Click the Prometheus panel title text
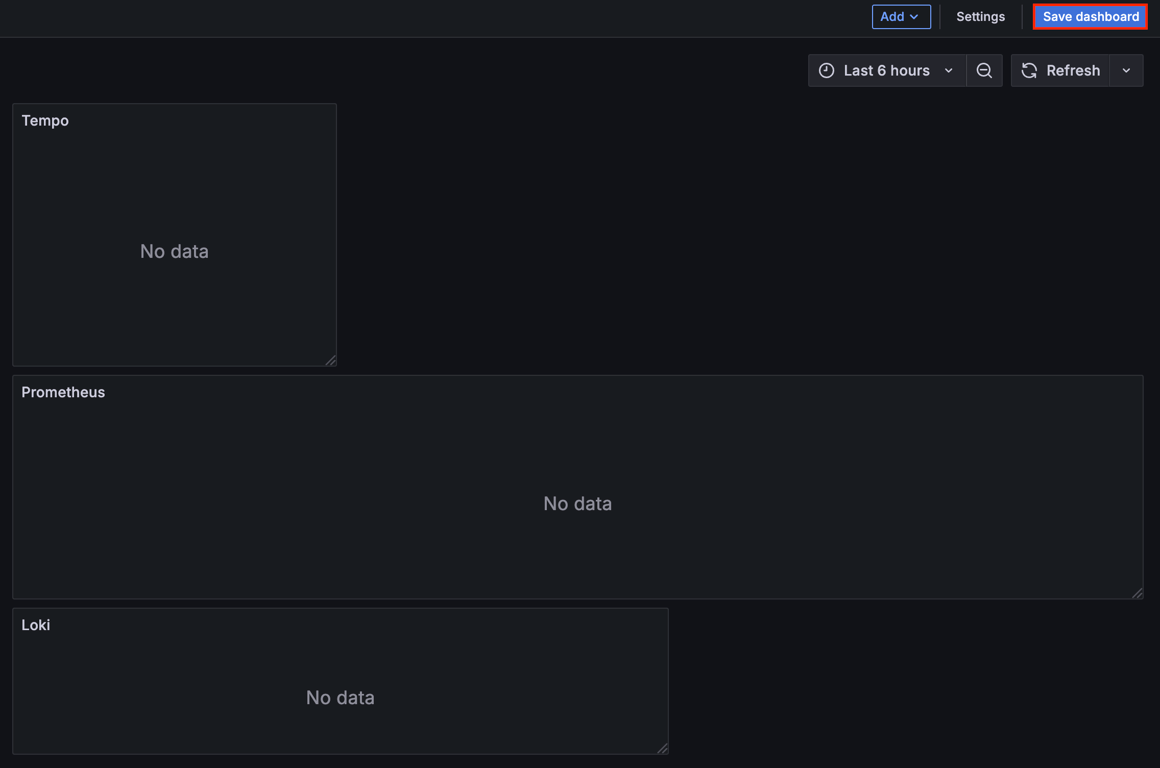This screenshot has height=768, width=1160. tap(63, 392)
